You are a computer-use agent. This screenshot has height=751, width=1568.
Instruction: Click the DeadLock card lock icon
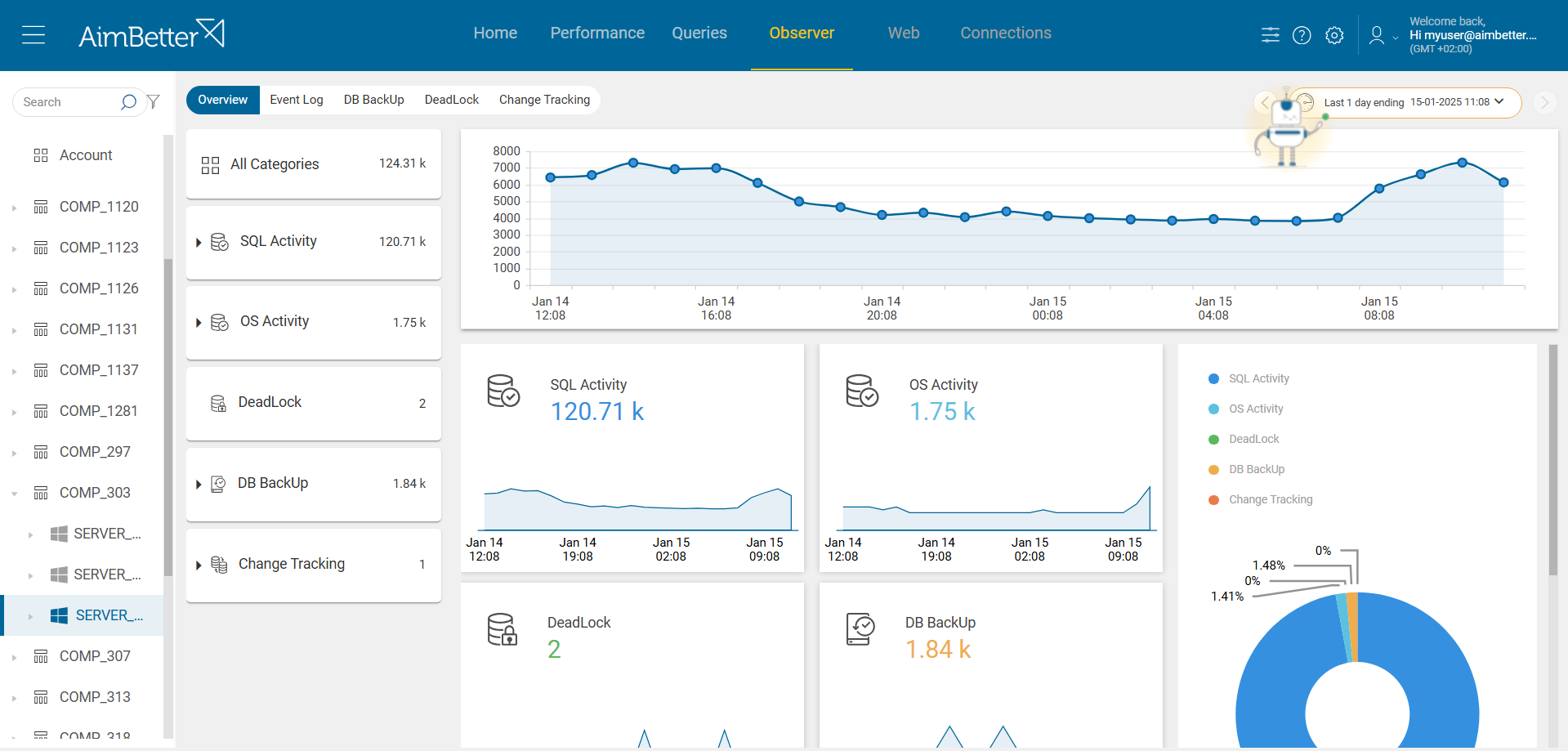[x=503, y=629]
